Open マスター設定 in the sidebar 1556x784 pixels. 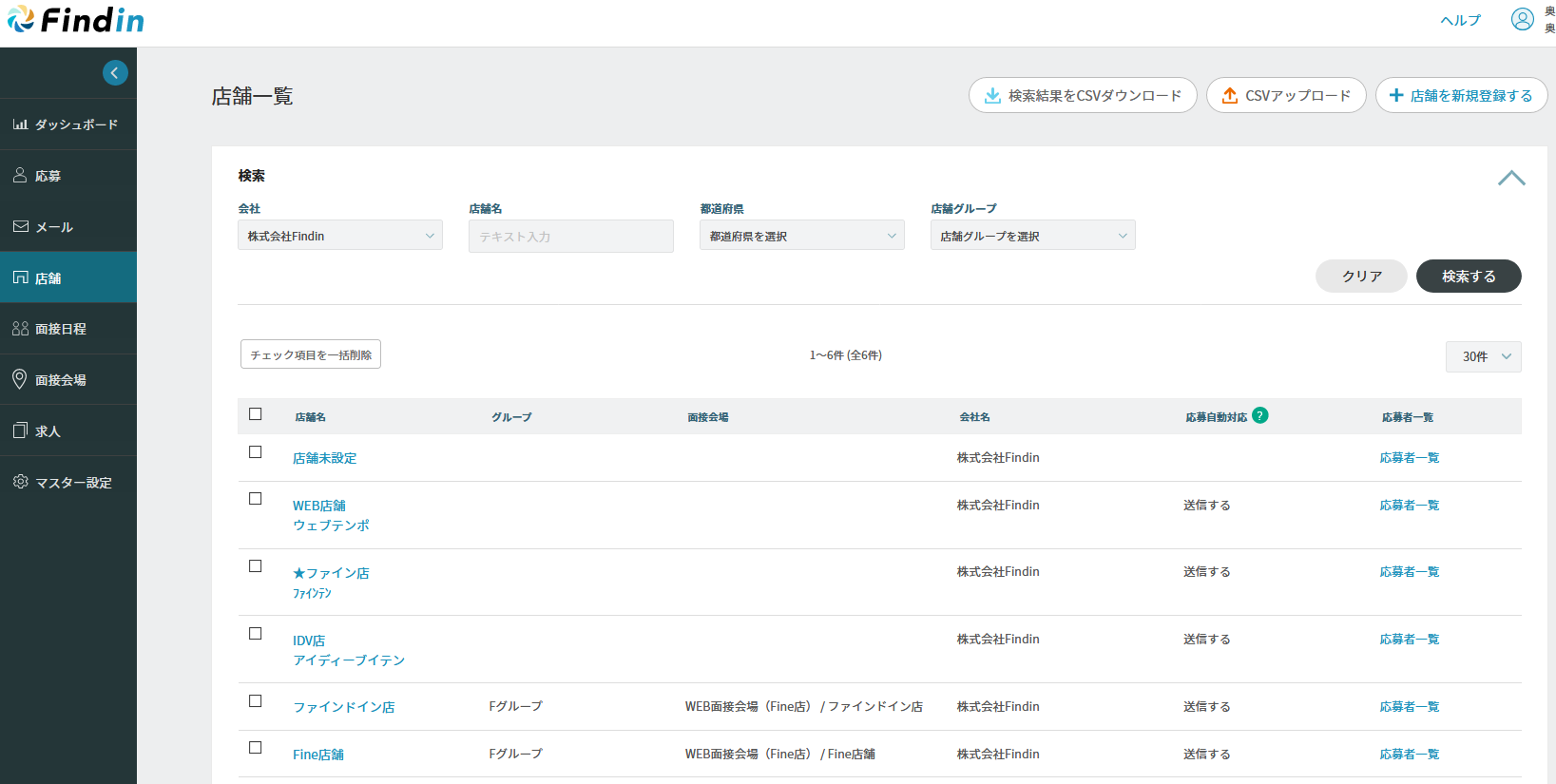[x=68, y=483]
